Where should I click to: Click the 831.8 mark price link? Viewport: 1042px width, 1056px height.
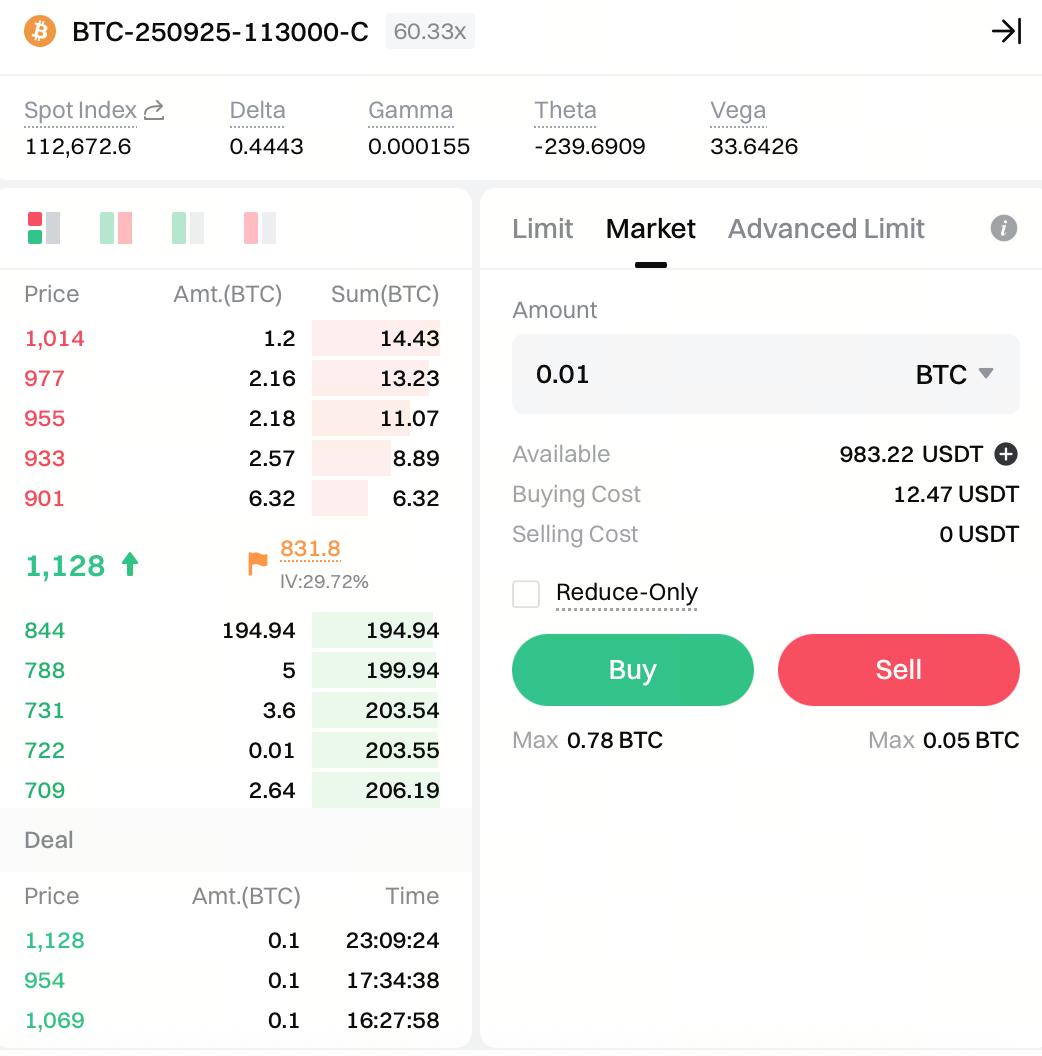point(310,548)
